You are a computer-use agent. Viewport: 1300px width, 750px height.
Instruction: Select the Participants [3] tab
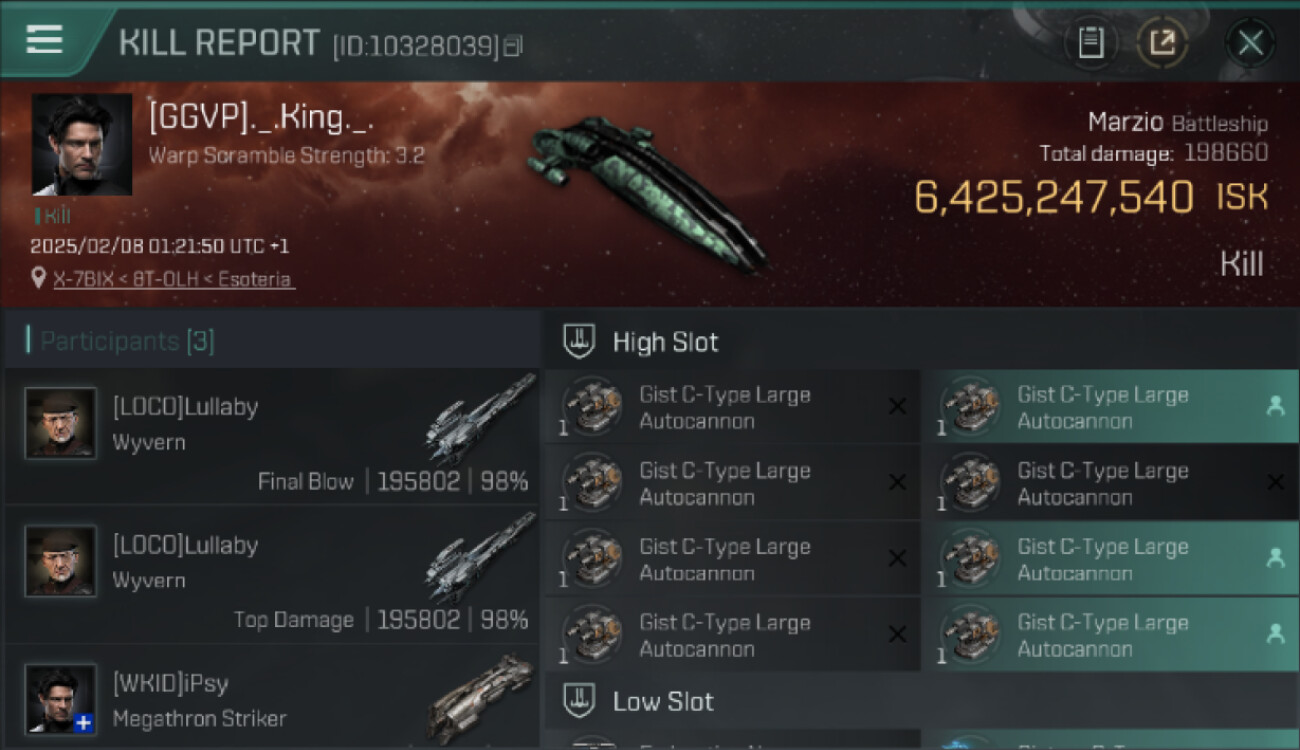[127, 341]
